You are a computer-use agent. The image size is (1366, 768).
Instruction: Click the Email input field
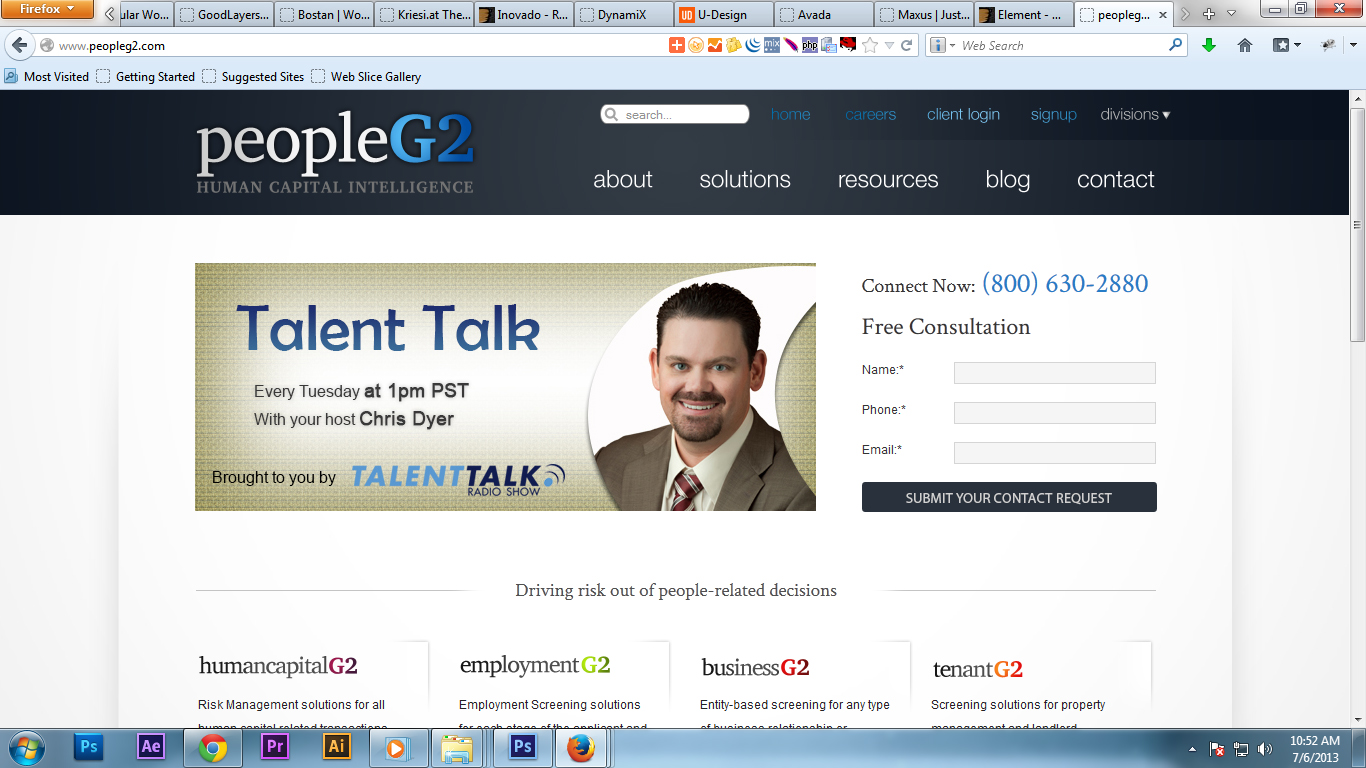pos(1055,453)
